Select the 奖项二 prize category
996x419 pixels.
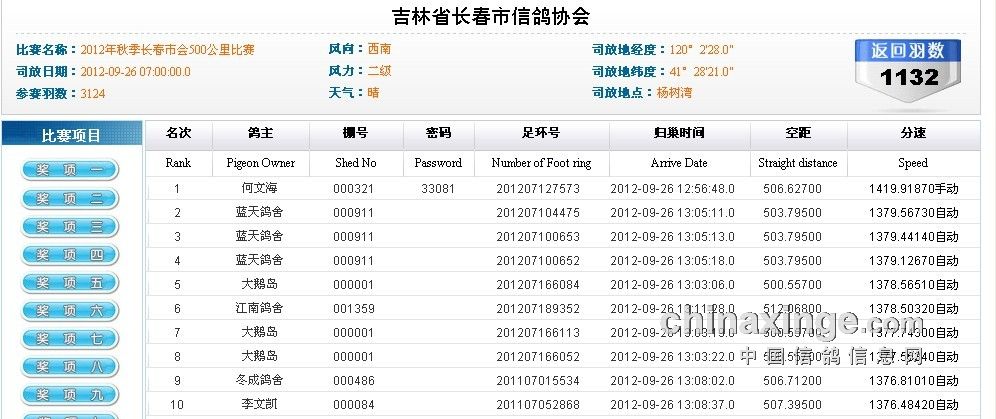pos(70,199)
